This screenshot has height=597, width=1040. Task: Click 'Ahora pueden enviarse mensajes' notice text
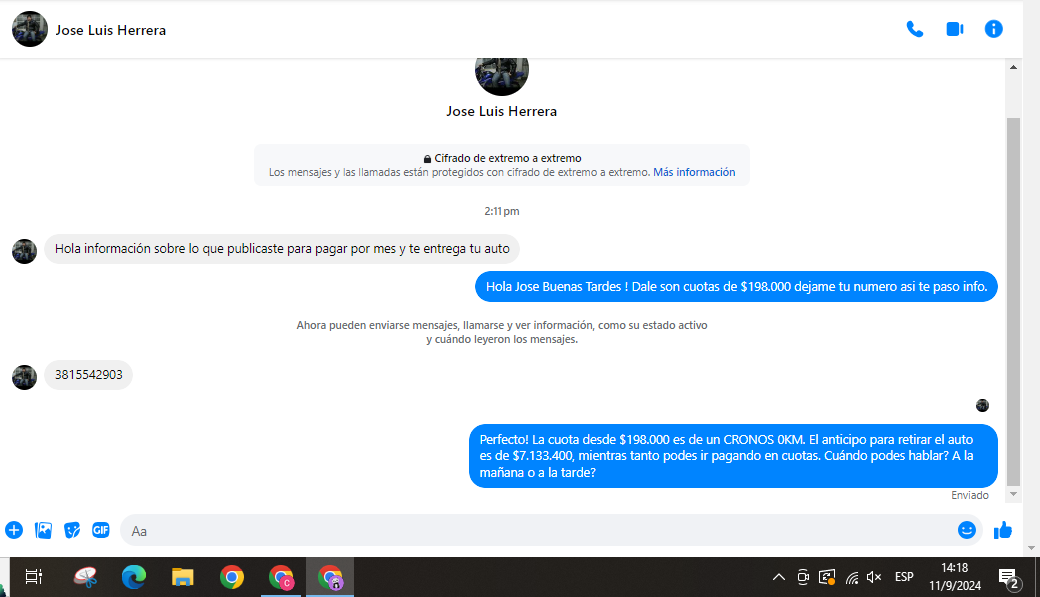click(x=502, y=332)
